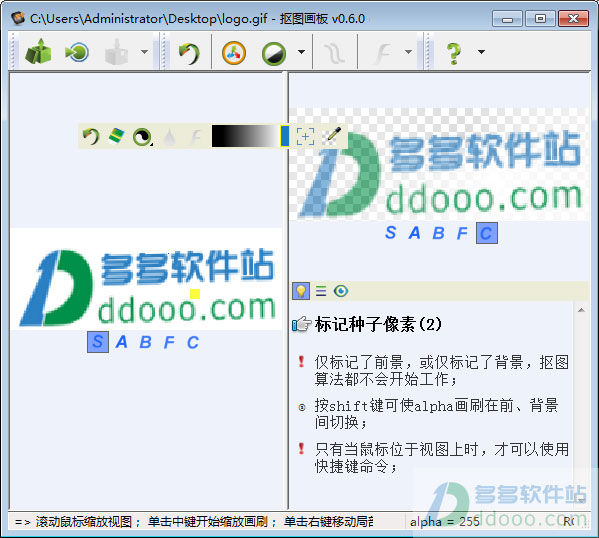Minimize the 抠图画板 window
Image resolution: width=599 pixels, height=538 pixels.
[507, 18]
